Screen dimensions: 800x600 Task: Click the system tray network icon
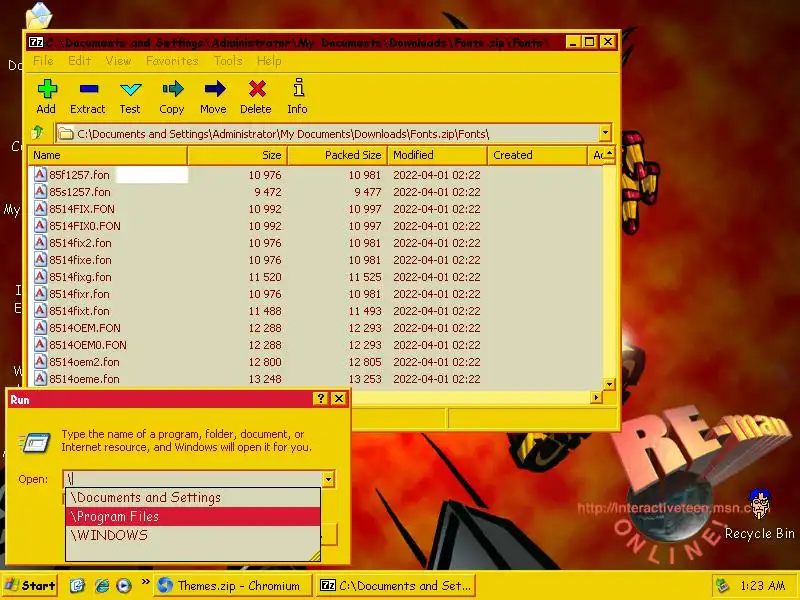point(722,585)
